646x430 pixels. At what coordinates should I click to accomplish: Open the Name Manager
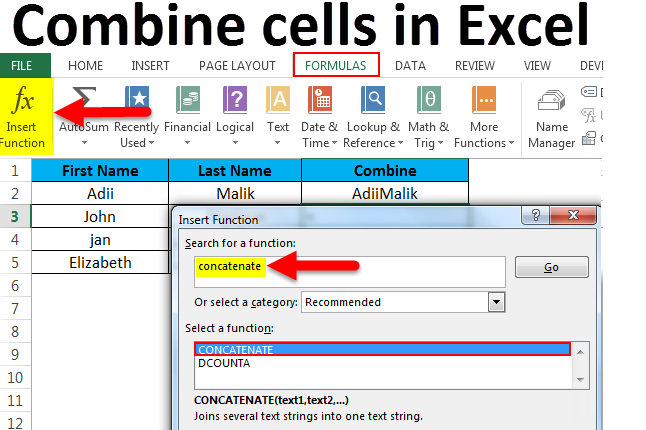pyautogui.click(x=552, y=119)
